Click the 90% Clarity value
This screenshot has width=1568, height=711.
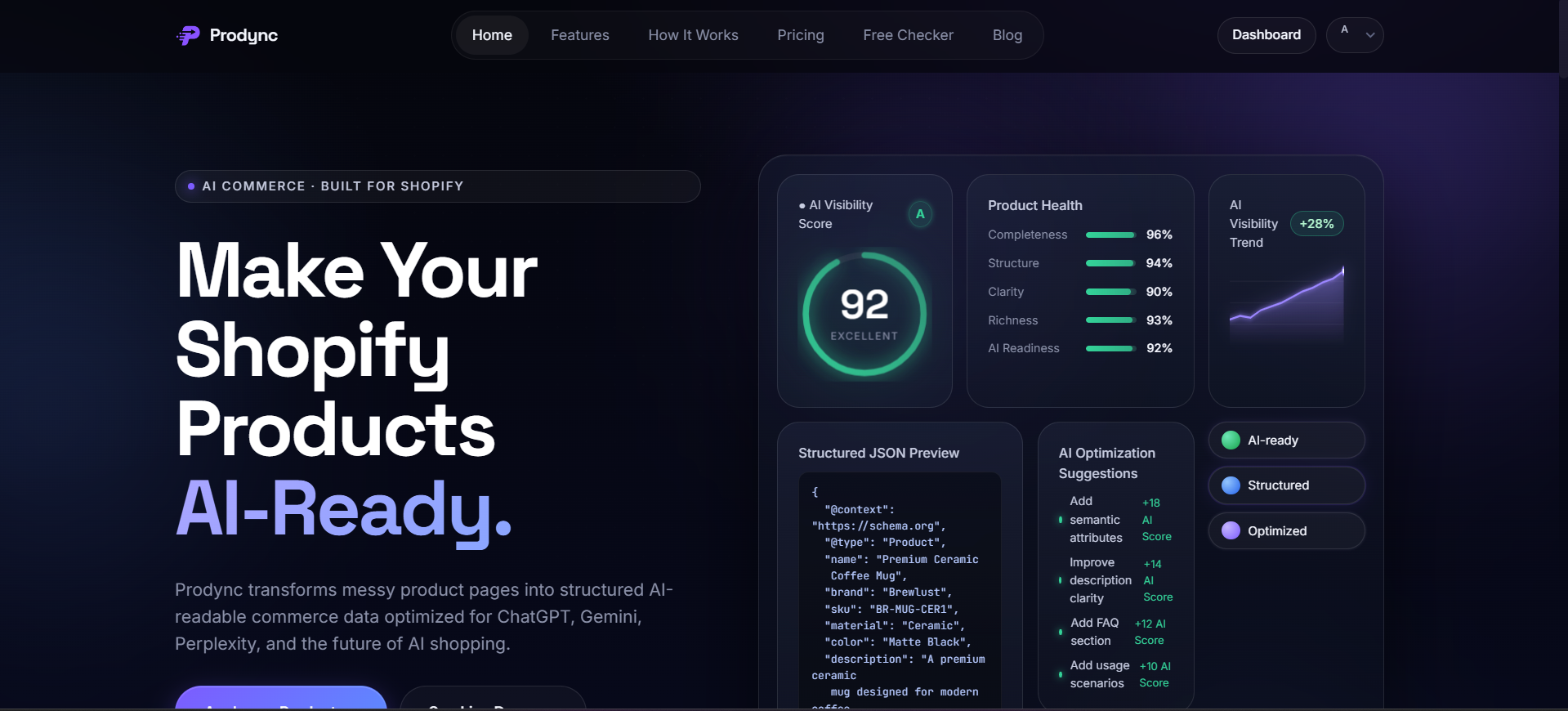pyautogui.click(x=1159, y=292)
